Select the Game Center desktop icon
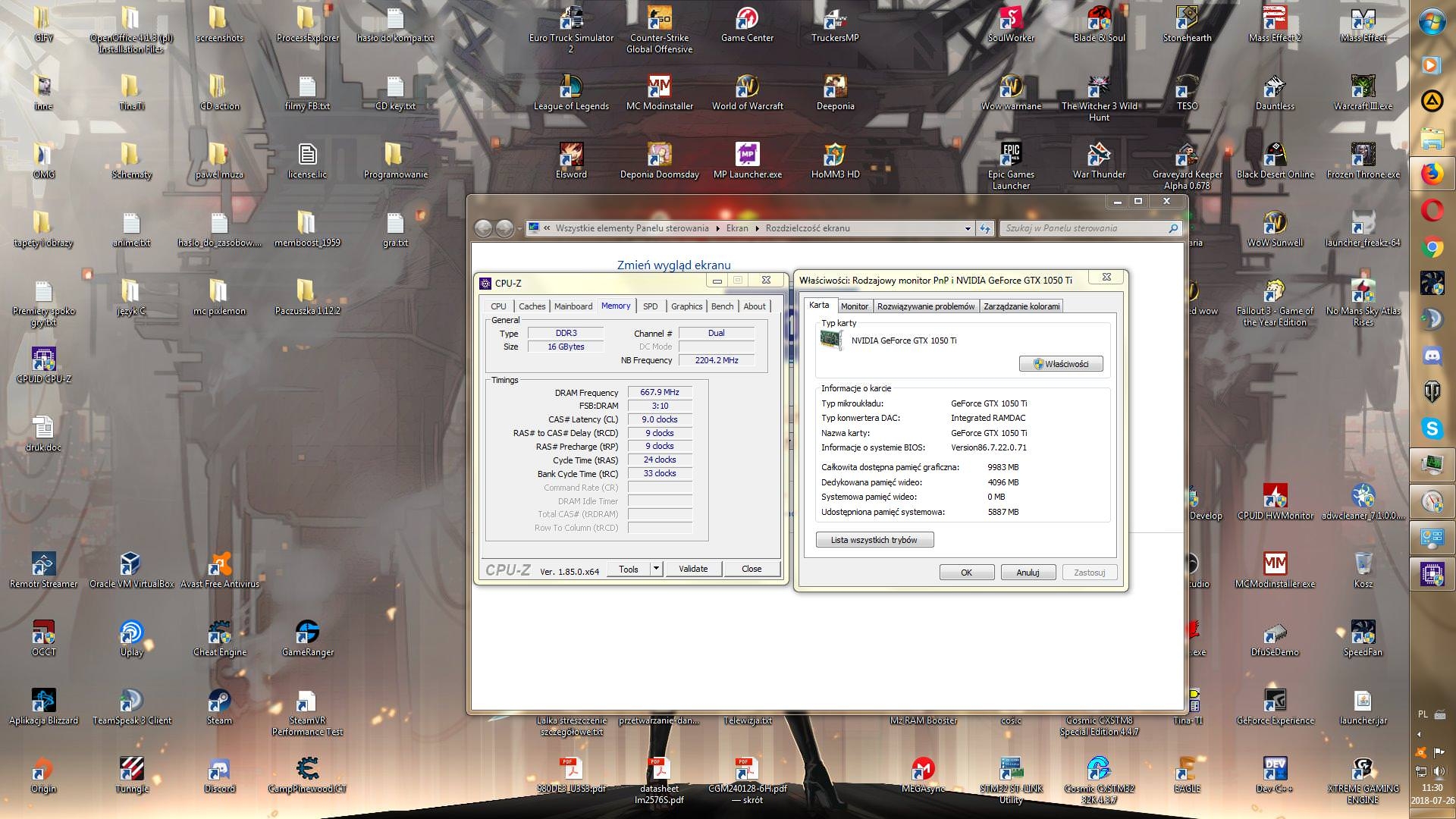The image size is (1456, 819). click(x=747, y=24)
